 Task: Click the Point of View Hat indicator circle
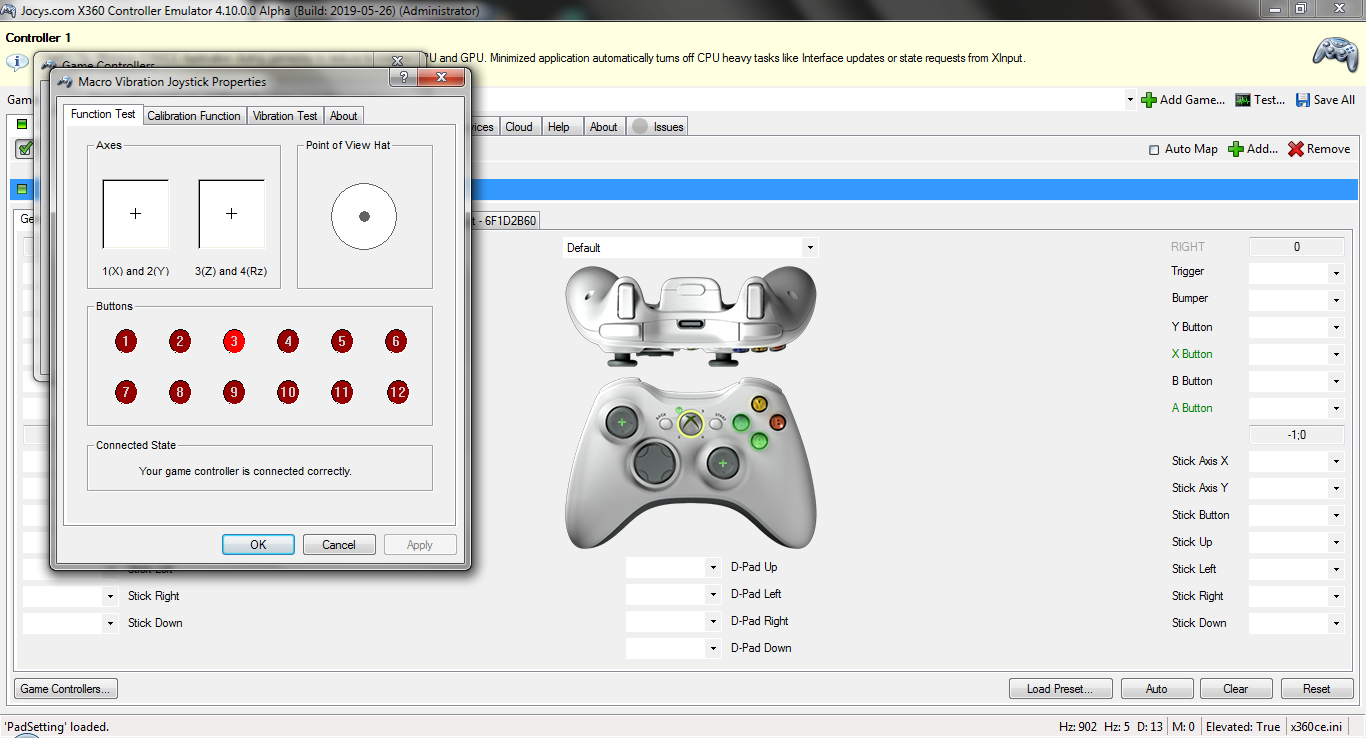coord(364,216)
